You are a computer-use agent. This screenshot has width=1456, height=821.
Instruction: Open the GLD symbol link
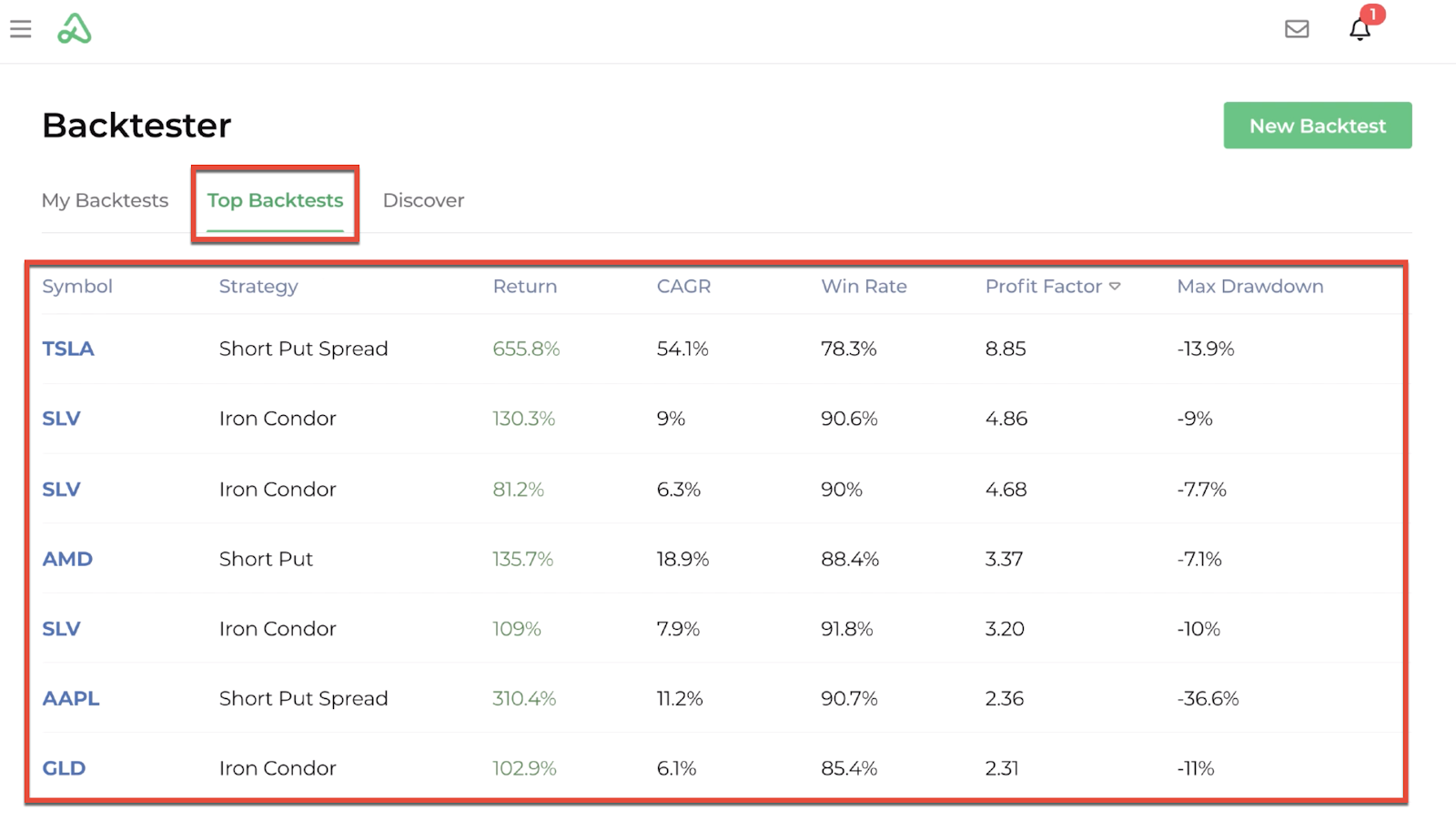point(64,768)
